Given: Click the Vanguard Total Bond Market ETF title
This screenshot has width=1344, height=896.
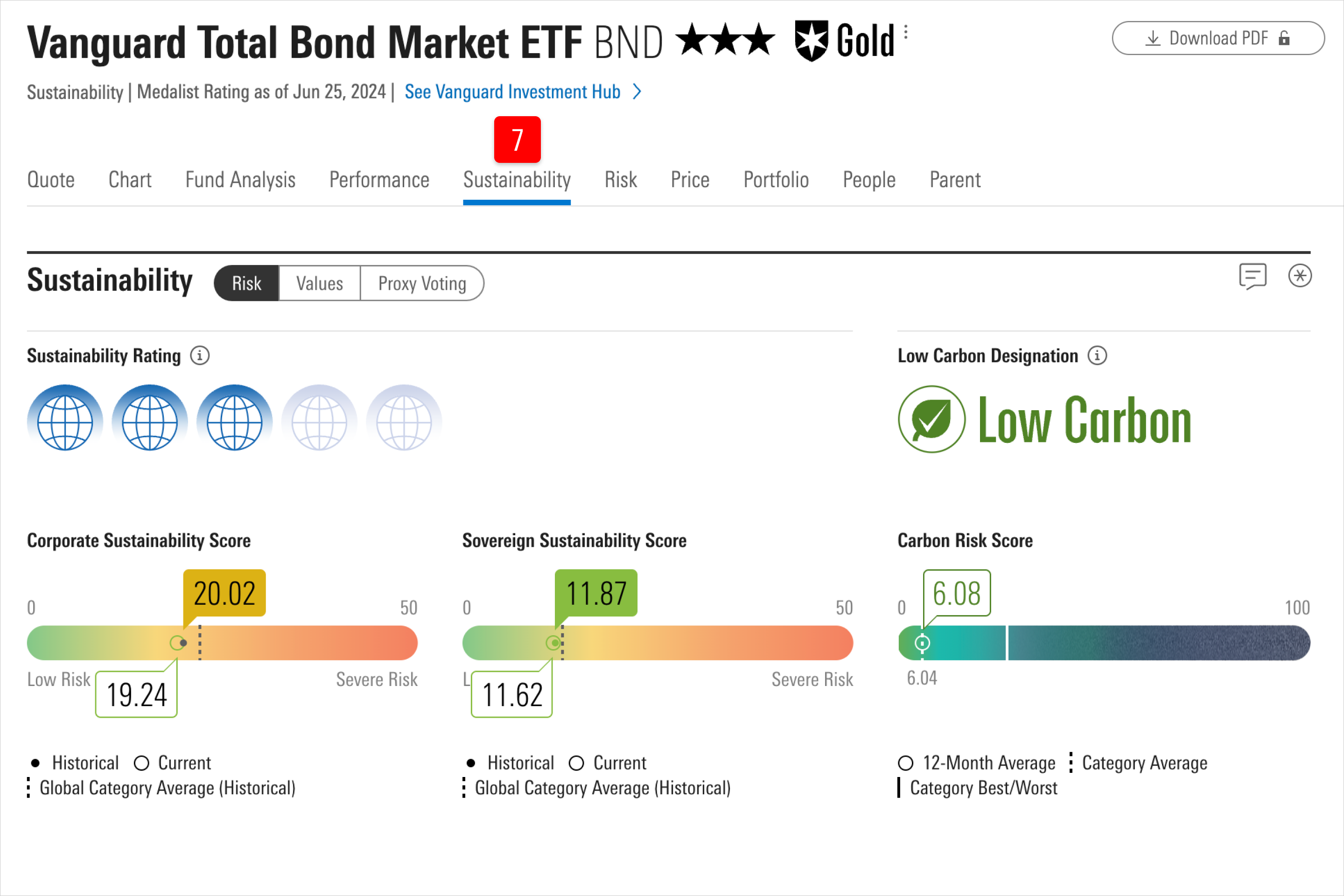Looking at the screenshot, I should click(304, 42).
